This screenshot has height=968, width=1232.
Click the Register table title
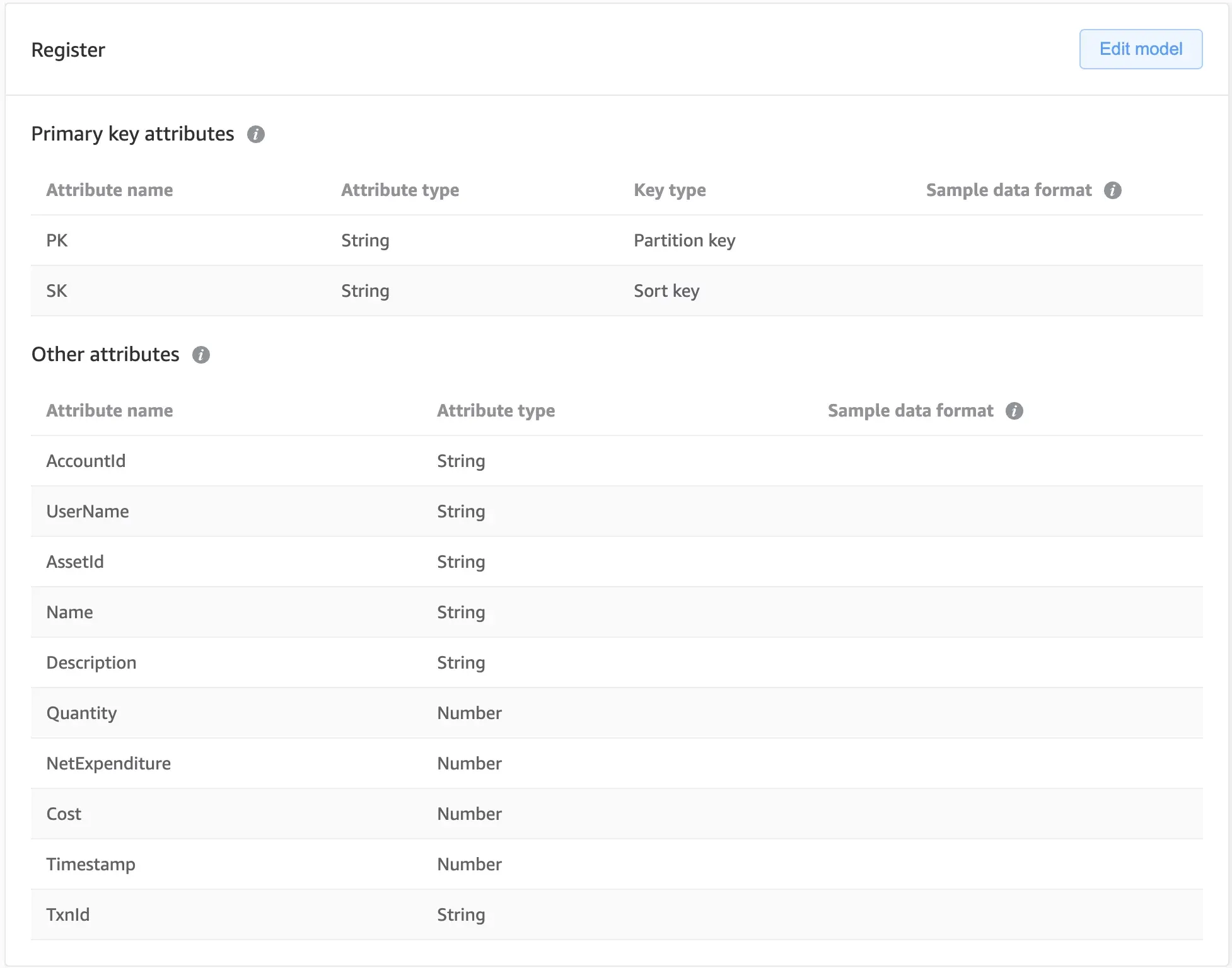pos(68,50)
